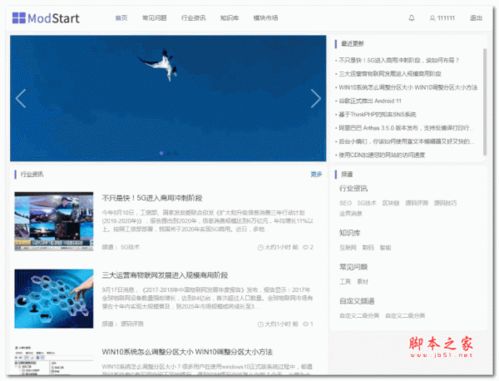This screenshot has width=499, height=381.
Task: Open recent update about 使用CDN加速
Action: [x=382, y=155]
